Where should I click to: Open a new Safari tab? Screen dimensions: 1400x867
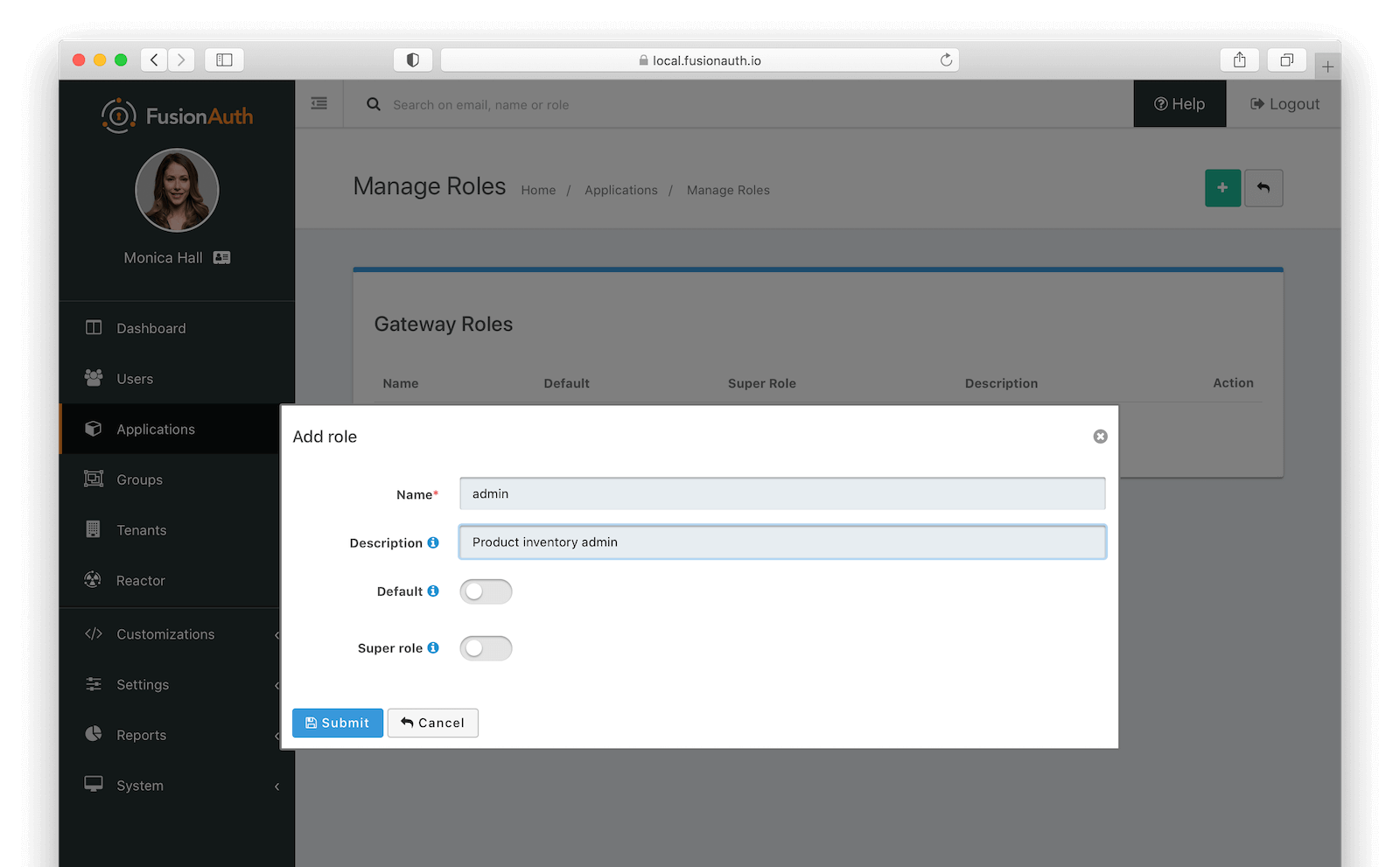click(x=1327, y=66)
